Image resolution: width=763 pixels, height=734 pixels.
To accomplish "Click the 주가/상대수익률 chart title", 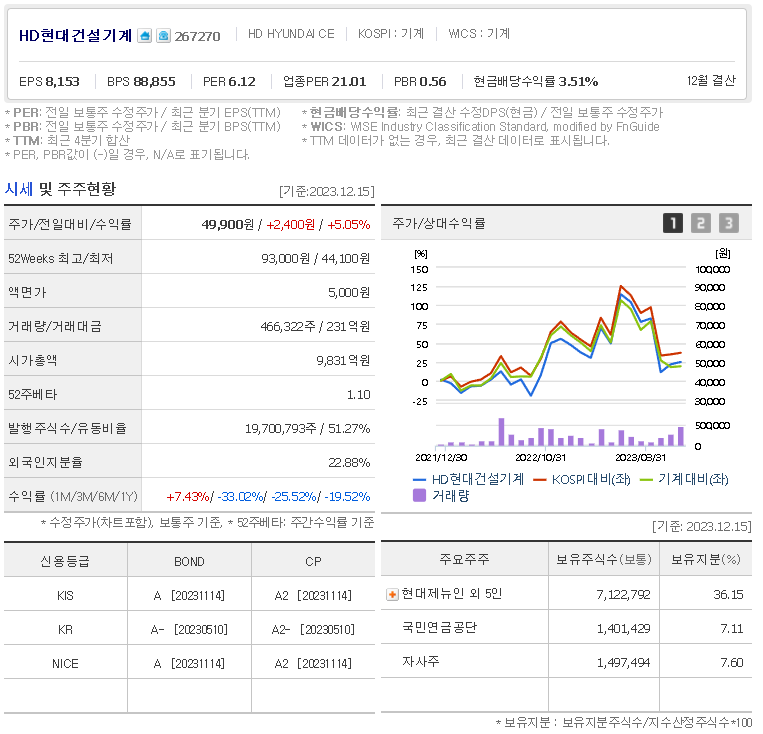I will (438, 223).
